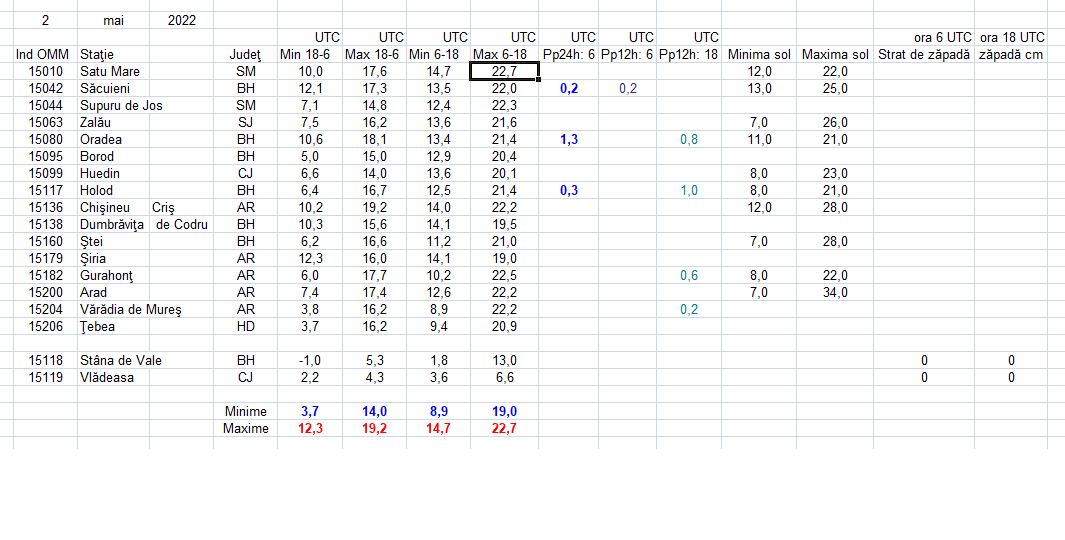Click Zalău Maxima sol value 26,0

click(x=835, y=122)
